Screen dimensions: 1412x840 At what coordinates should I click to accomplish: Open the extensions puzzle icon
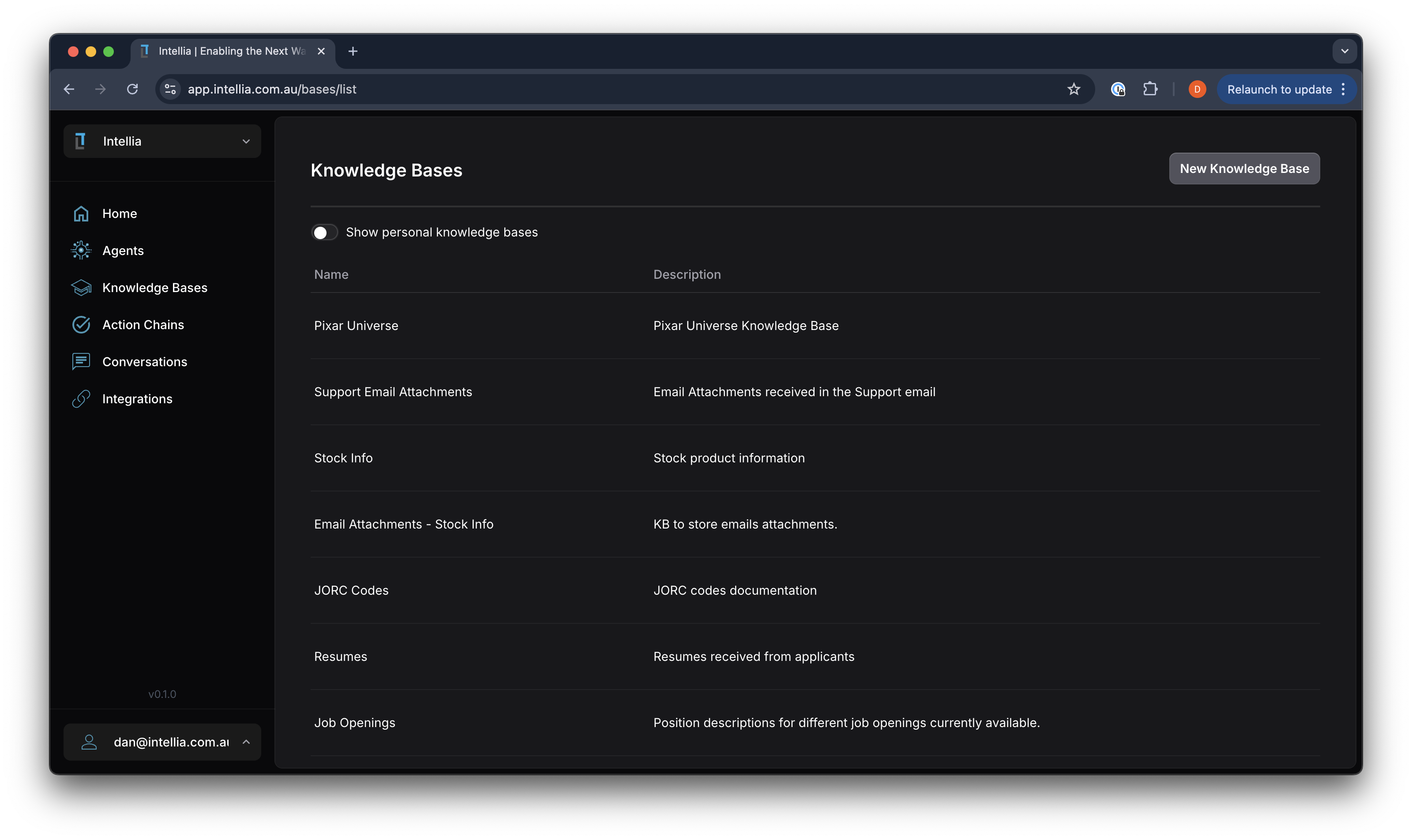point(1150,89)
